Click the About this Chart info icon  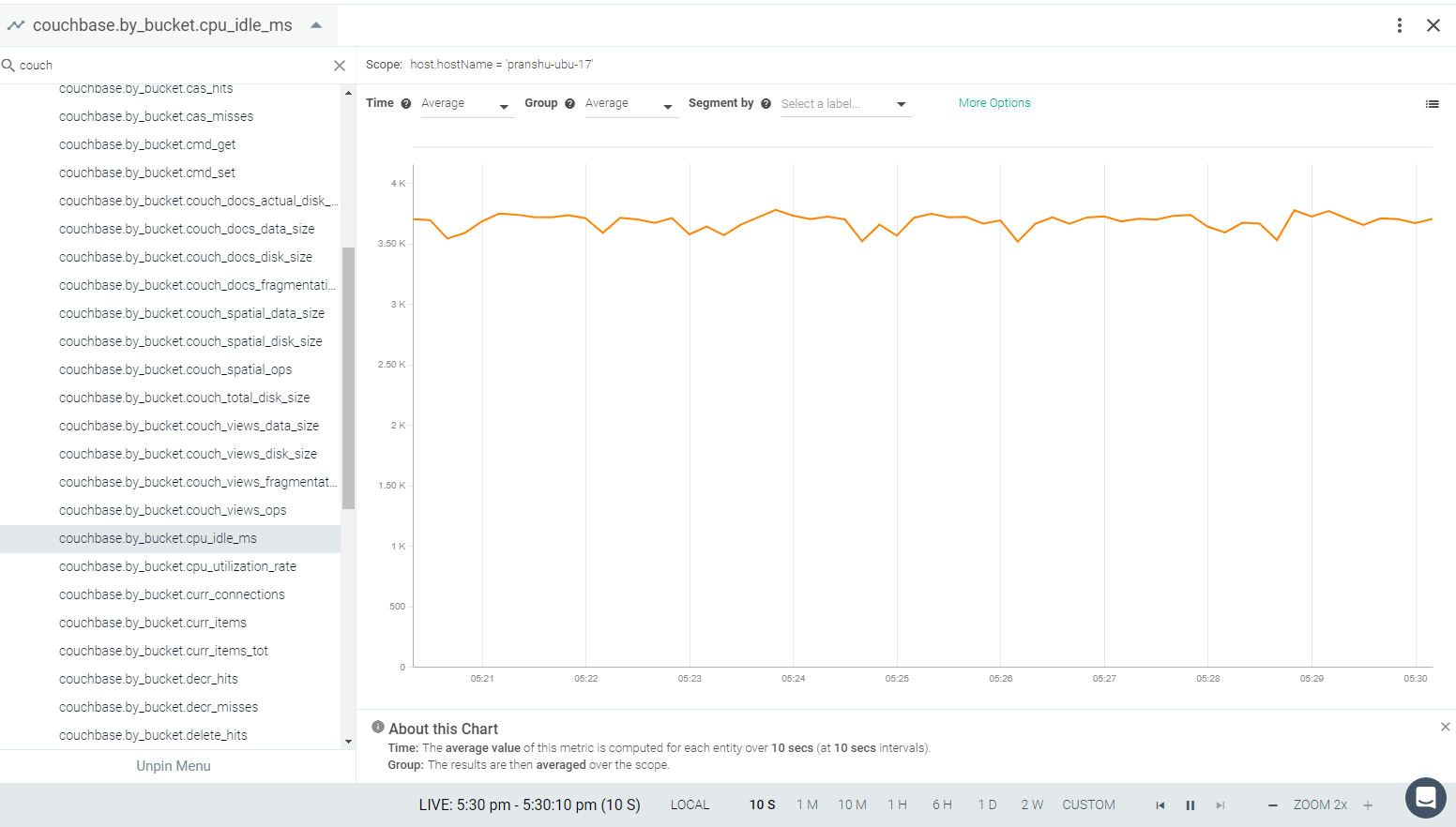pos(378,727)
